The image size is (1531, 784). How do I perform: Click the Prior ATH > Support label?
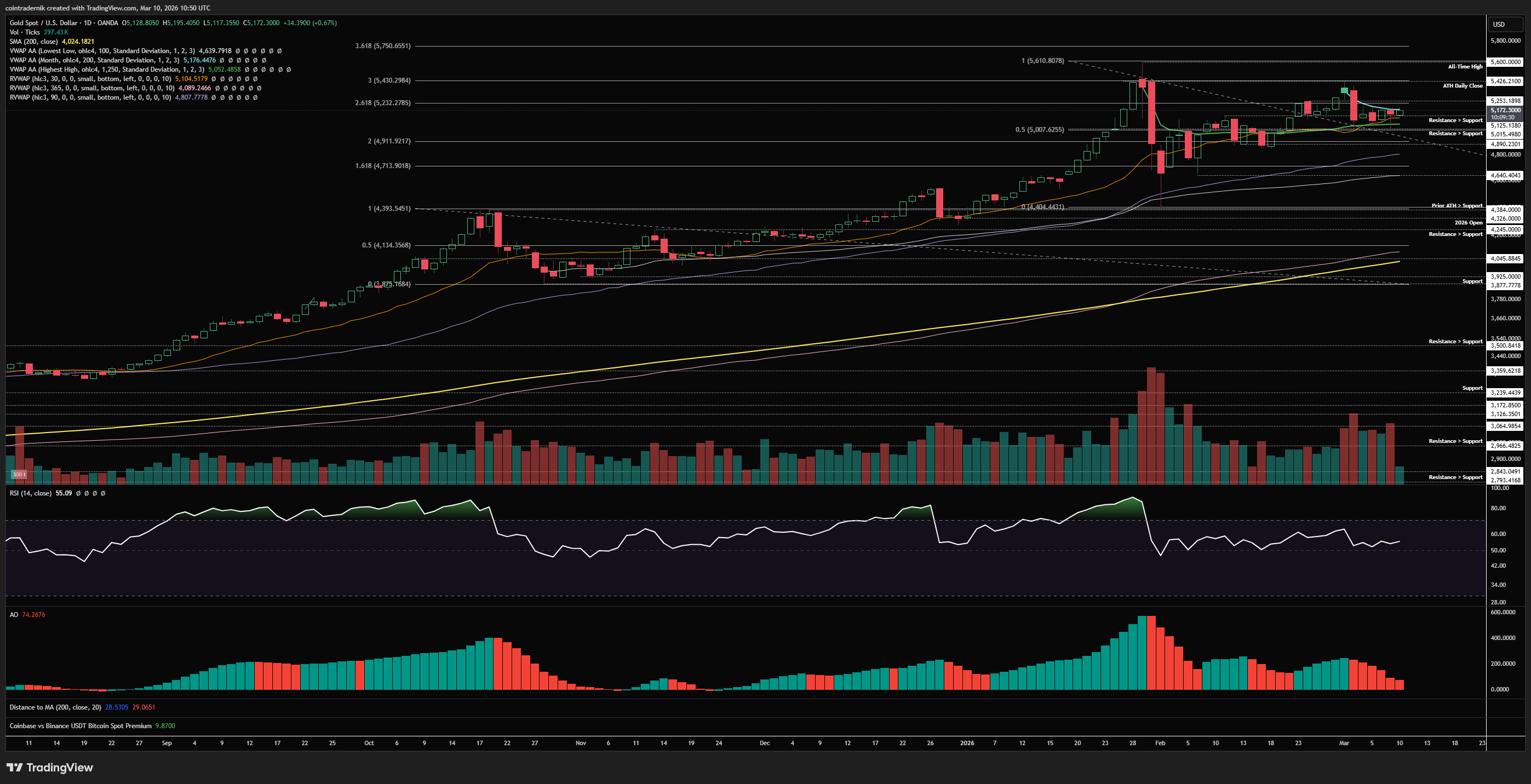(x=1457, y=205)
